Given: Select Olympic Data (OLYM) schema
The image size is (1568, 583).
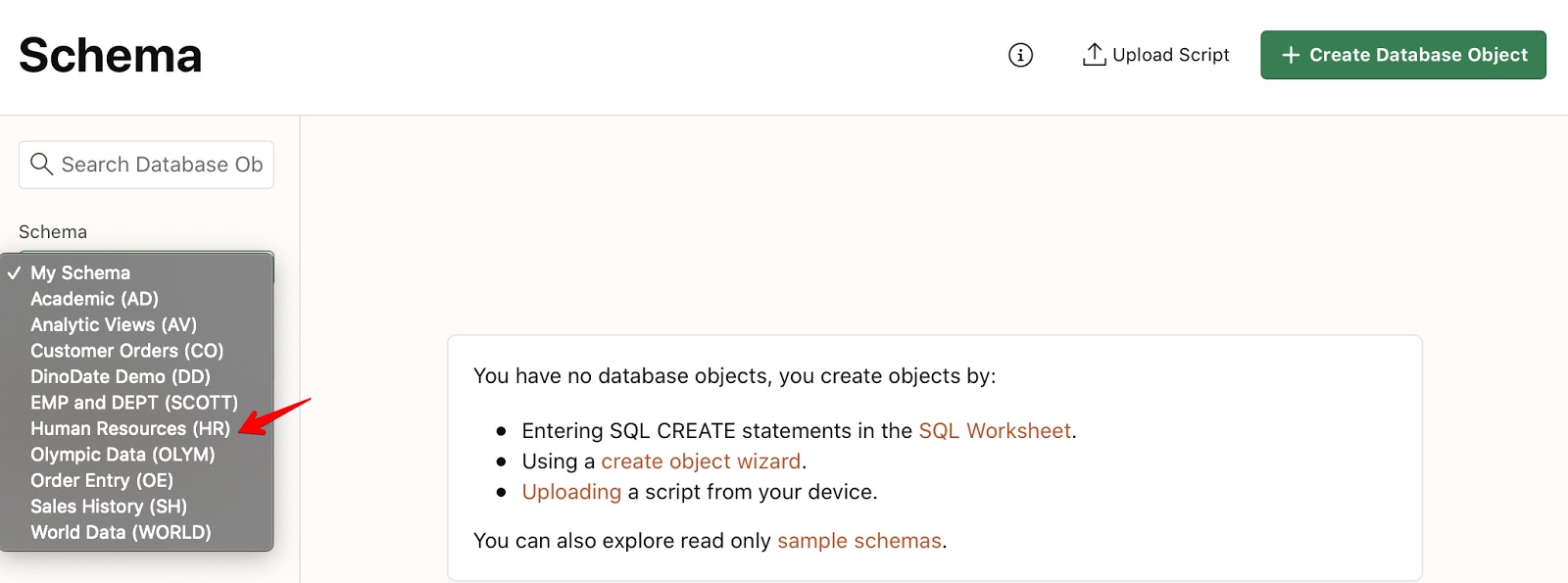Looking at the screenshot, I should (122, 454).
